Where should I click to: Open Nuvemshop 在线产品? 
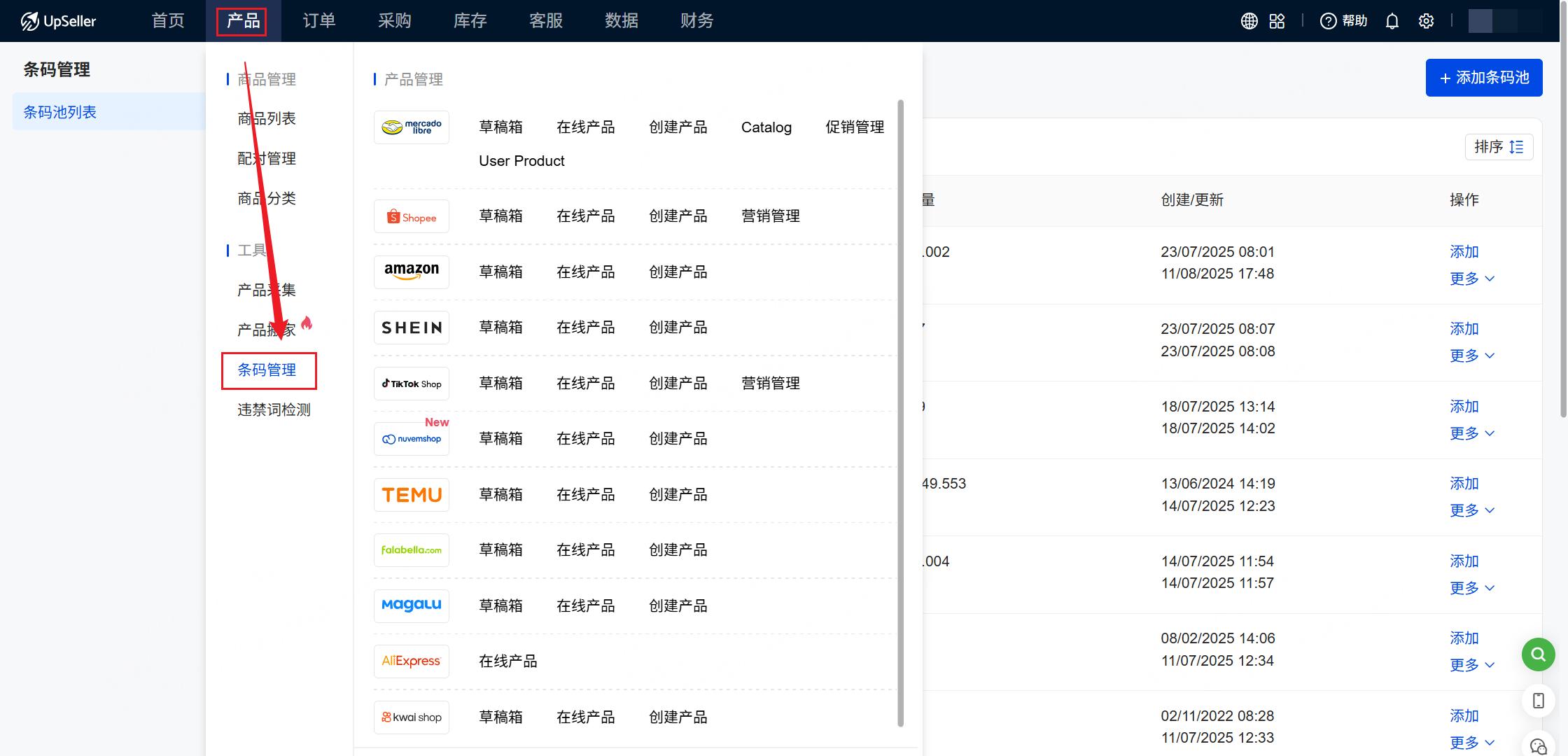point(586,439)
